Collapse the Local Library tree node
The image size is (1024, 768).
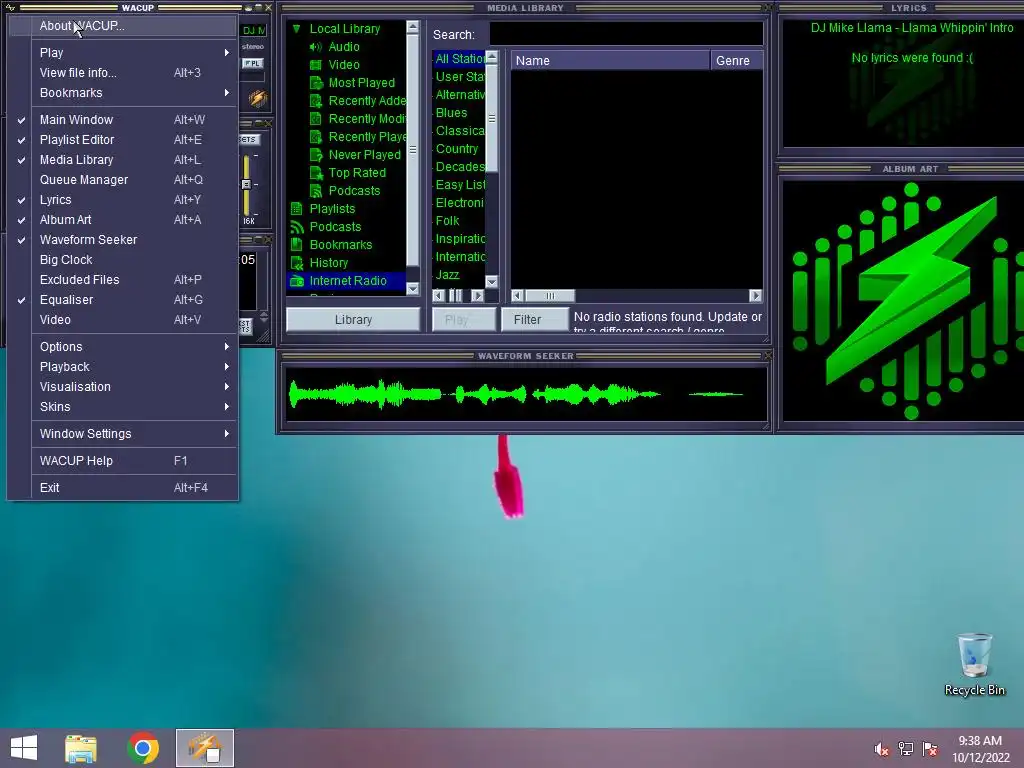tap(296, 29)
